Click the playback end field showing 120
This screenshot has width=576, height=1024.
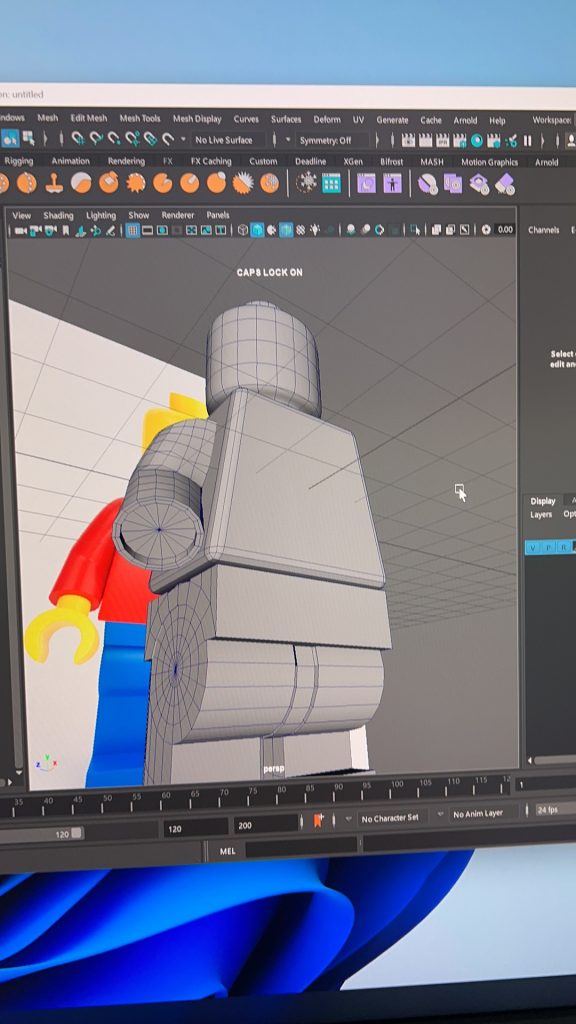coord(195,829)
